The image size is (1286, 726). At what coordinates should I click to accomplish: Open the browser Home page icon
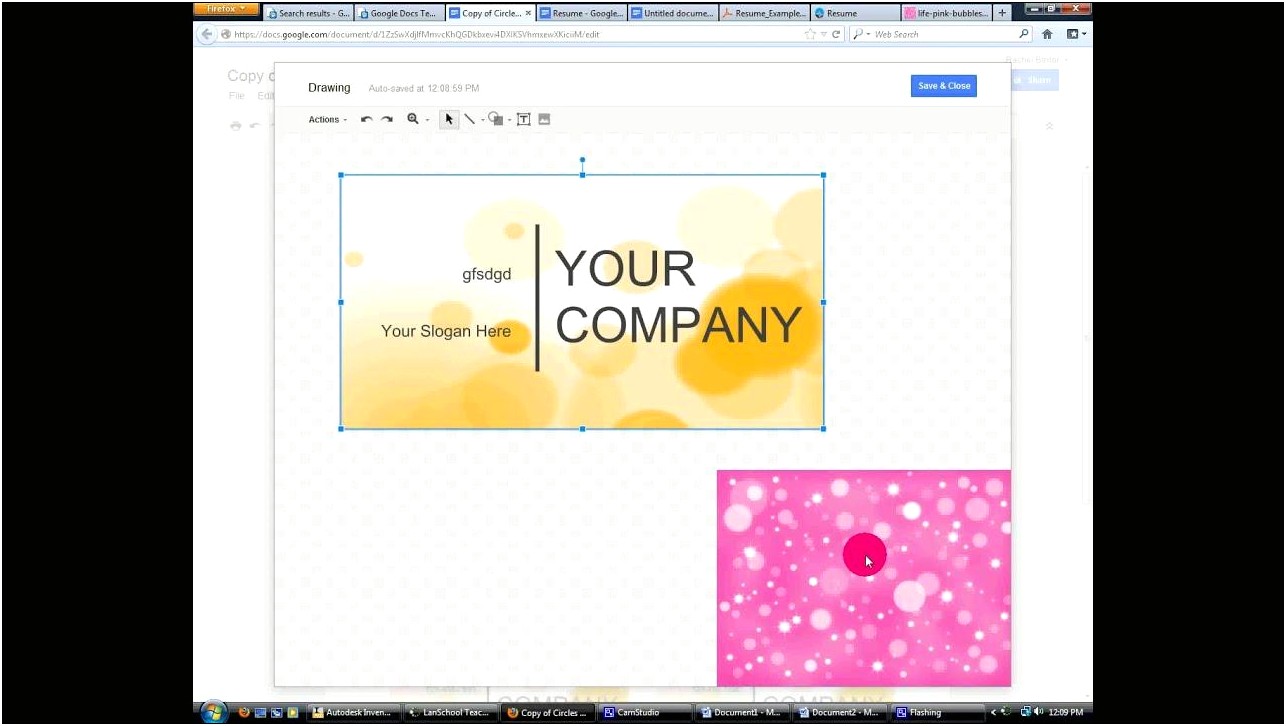point(1047,34)
